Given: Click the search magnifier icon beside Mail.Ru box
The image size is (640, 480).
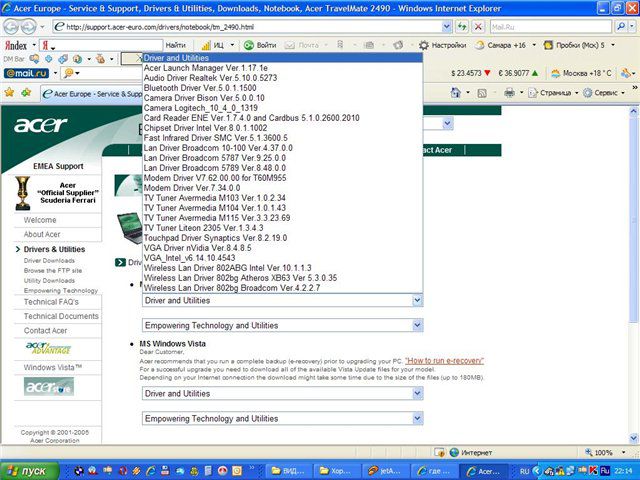Looking at the screenshot, I should [x=621, y=27].
